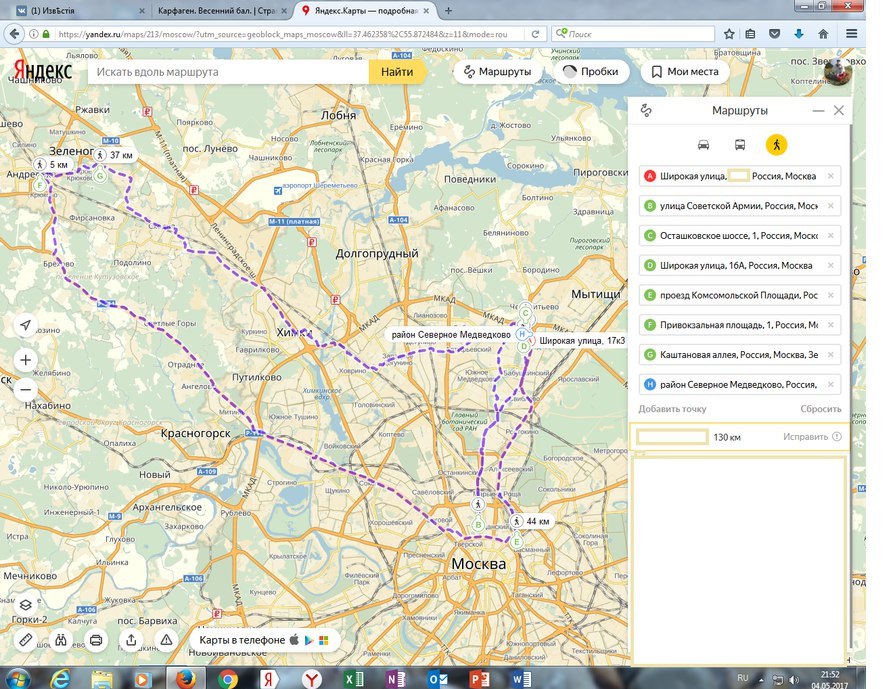Open the Windows Start menu
888x689 pixels.
click(17, 678)
